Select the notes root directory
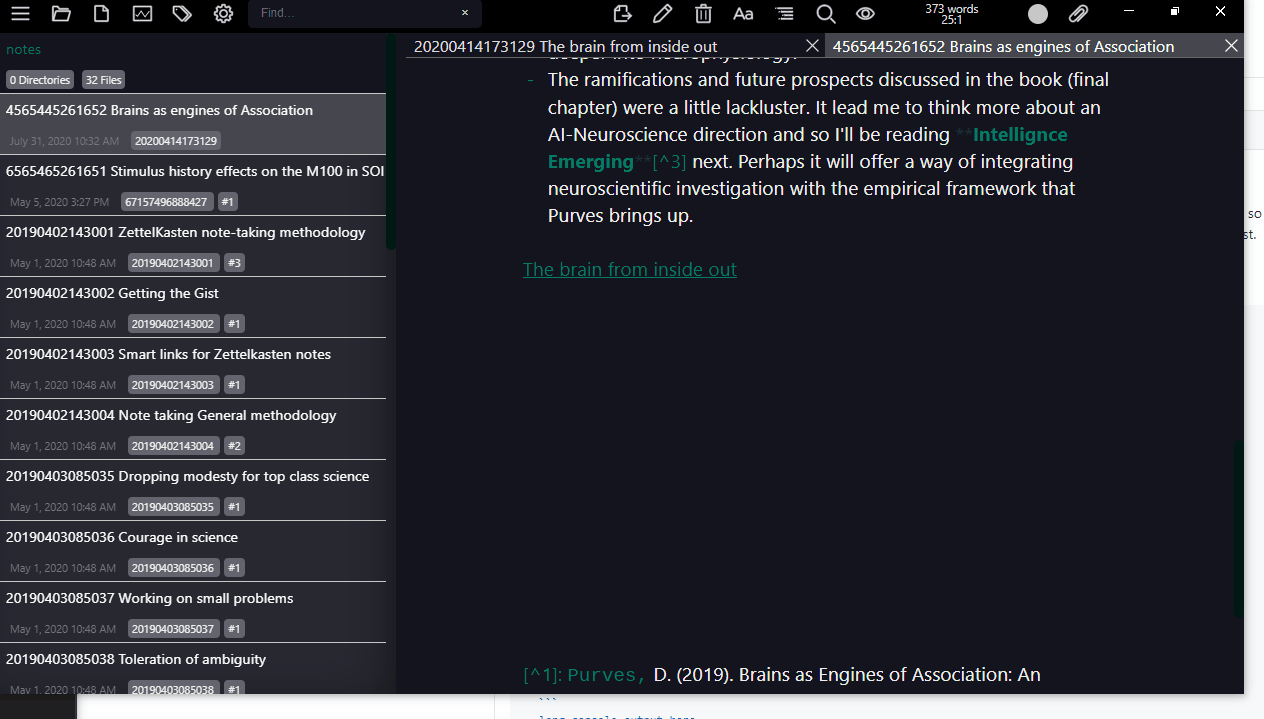Viewport: 1264px width, 719px height. point(23,49)
